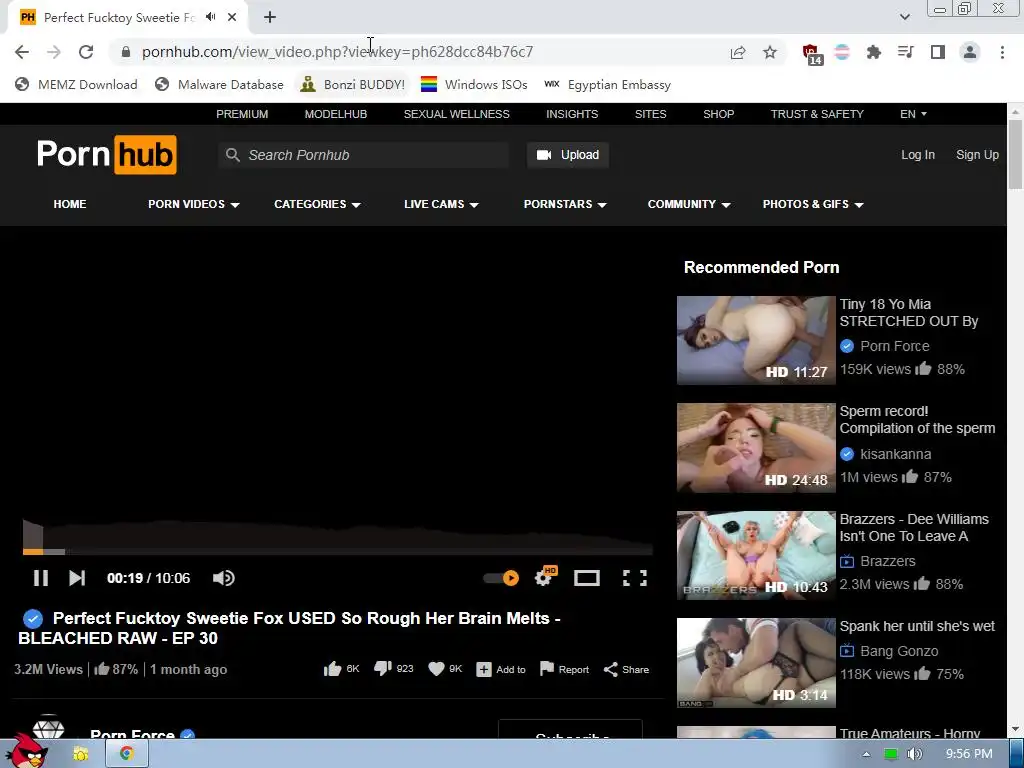Open Chrome from the taskbar
The image size is (1024, 768).
127,754
